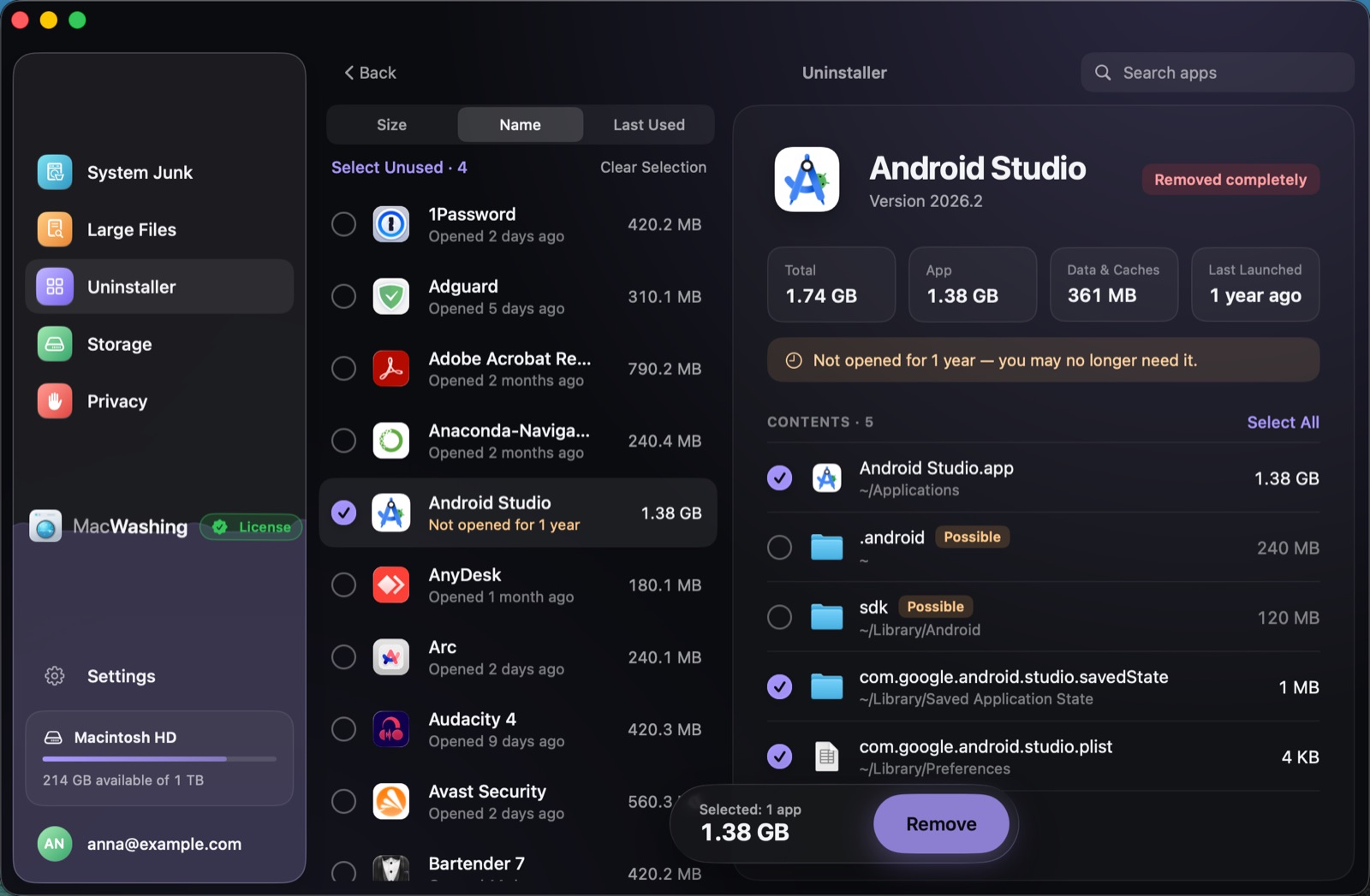Click the Adguard shield icon
Image resolution: width=1370 pixels, height=896 pixels.
click(391, 296)
